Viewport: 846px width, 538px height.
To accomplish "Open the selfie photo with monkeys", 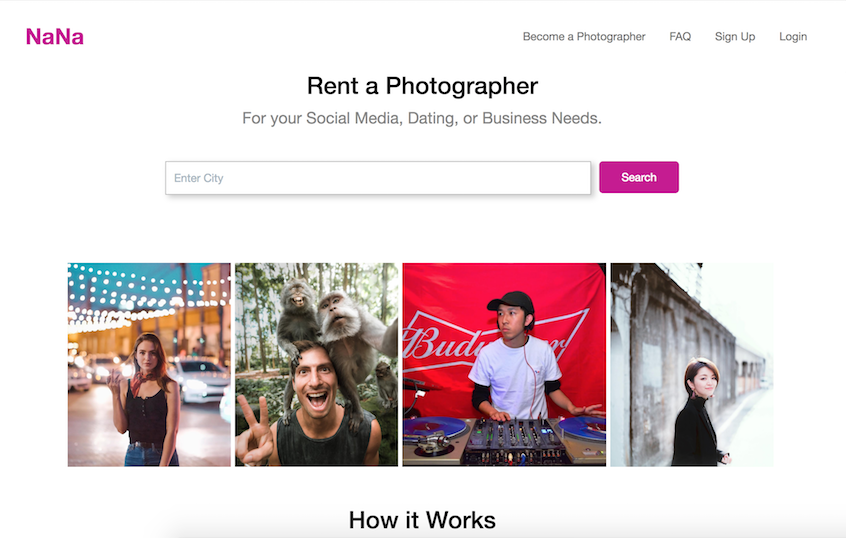I will click(316, 364).
